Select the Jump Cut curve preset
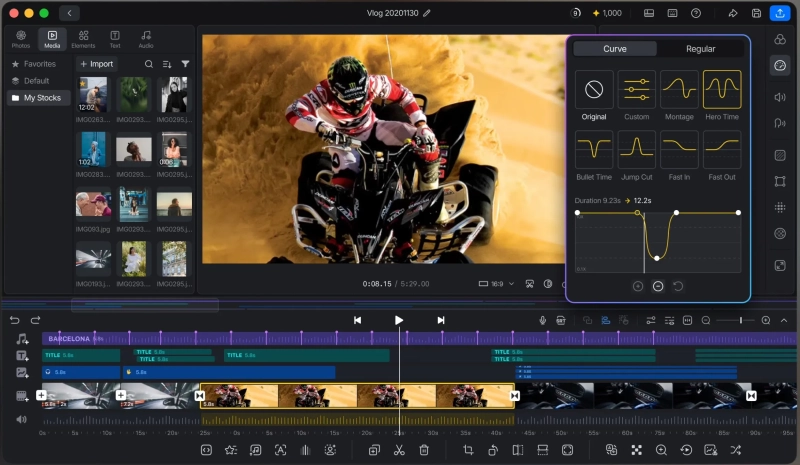Image resolution: width=800 pixels, height=465 pixels. click(636, 150)
